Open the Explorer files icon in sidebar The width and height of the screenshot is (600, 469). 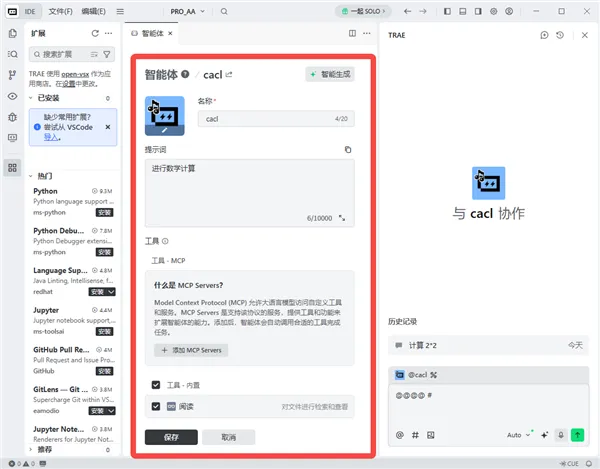pyautogui.click(x=12, y=33)
